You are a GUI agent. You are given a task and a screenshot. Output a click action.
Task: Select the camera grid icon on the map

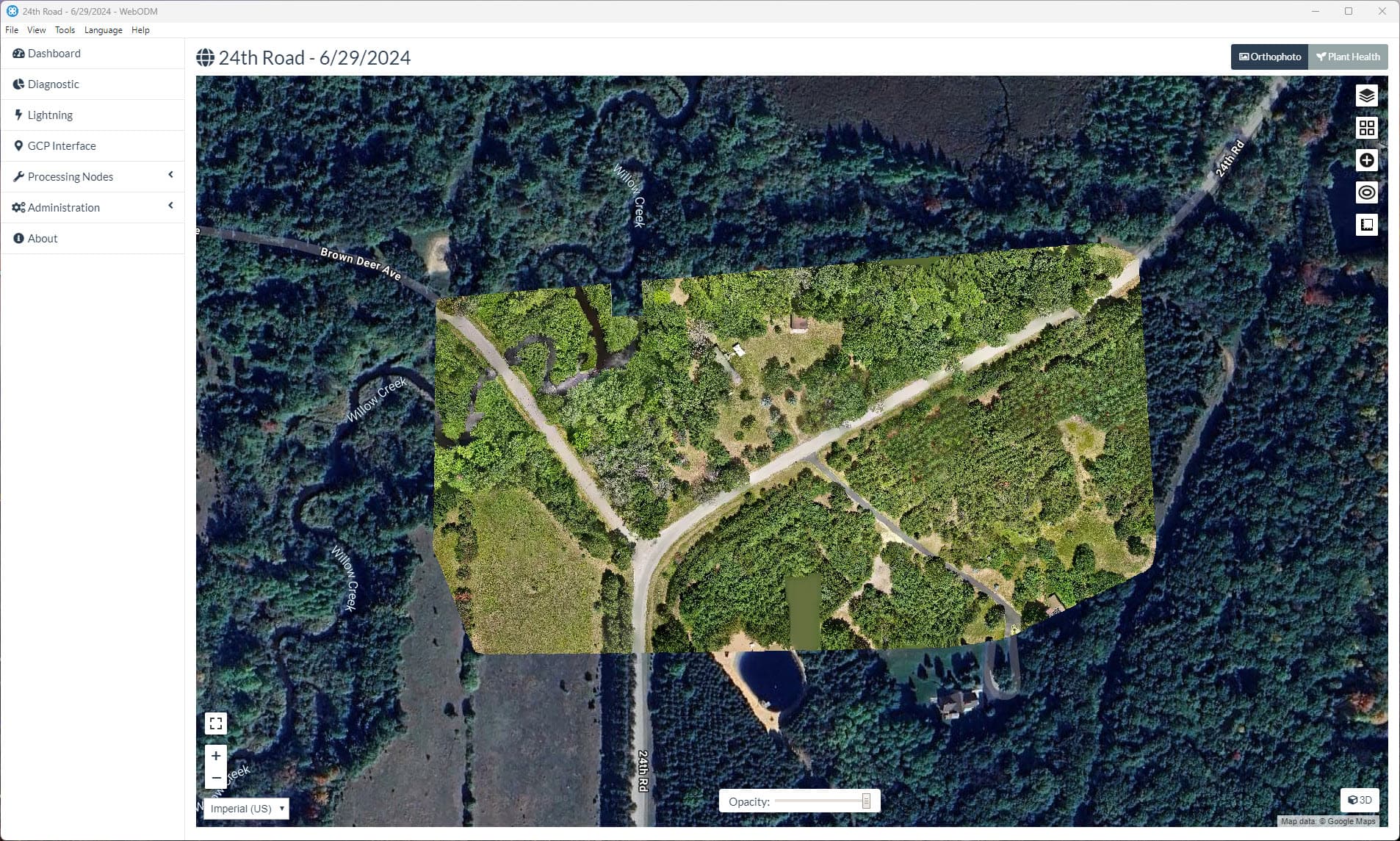point(1366,127)
